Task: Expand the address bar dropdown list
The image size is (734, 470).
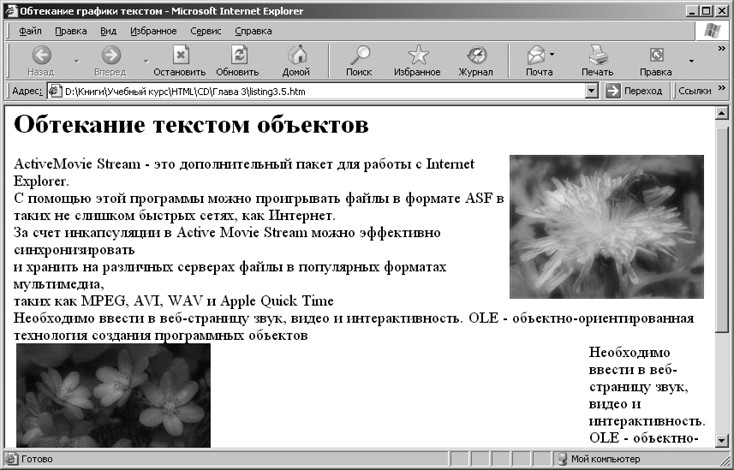Action: coord(592,91)
